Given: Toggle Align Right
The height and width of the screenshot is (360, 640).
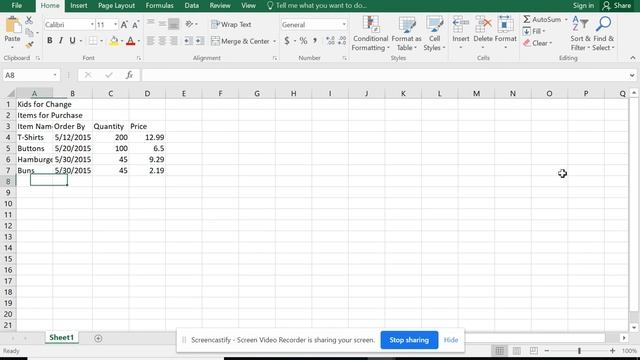Looking at the screenshot, I should (x=173, y=41).
